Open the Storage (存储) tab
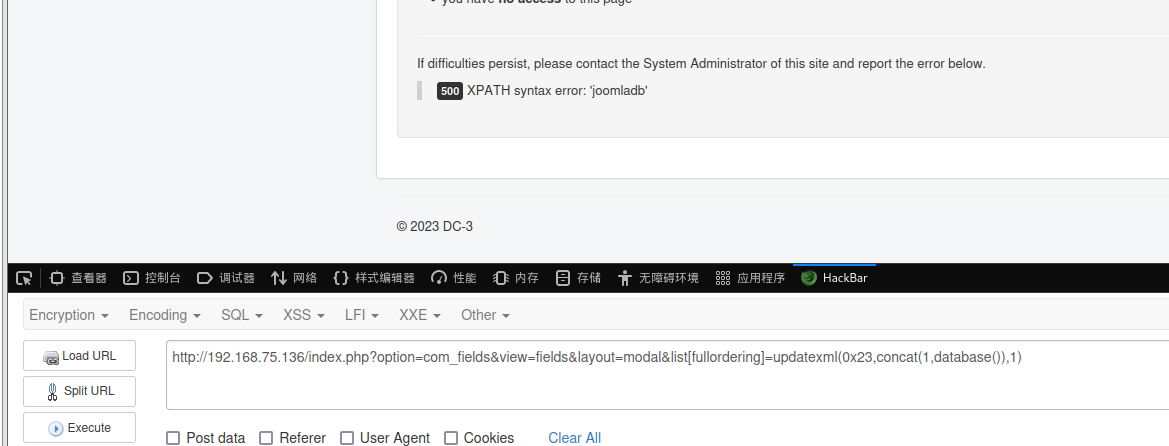Image resolution: width=1169 pixels, height=446 pixels. [579, 278]
